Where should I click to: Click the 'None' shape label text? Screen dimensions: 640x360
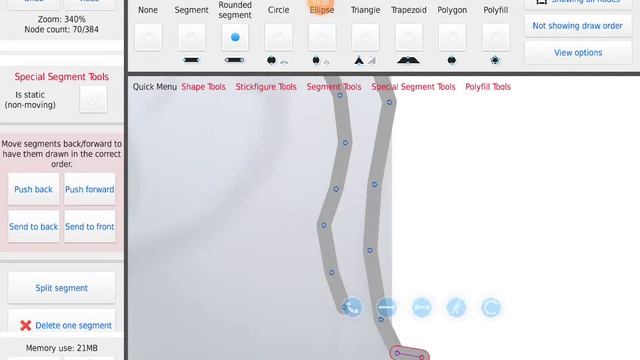[148, 10]
